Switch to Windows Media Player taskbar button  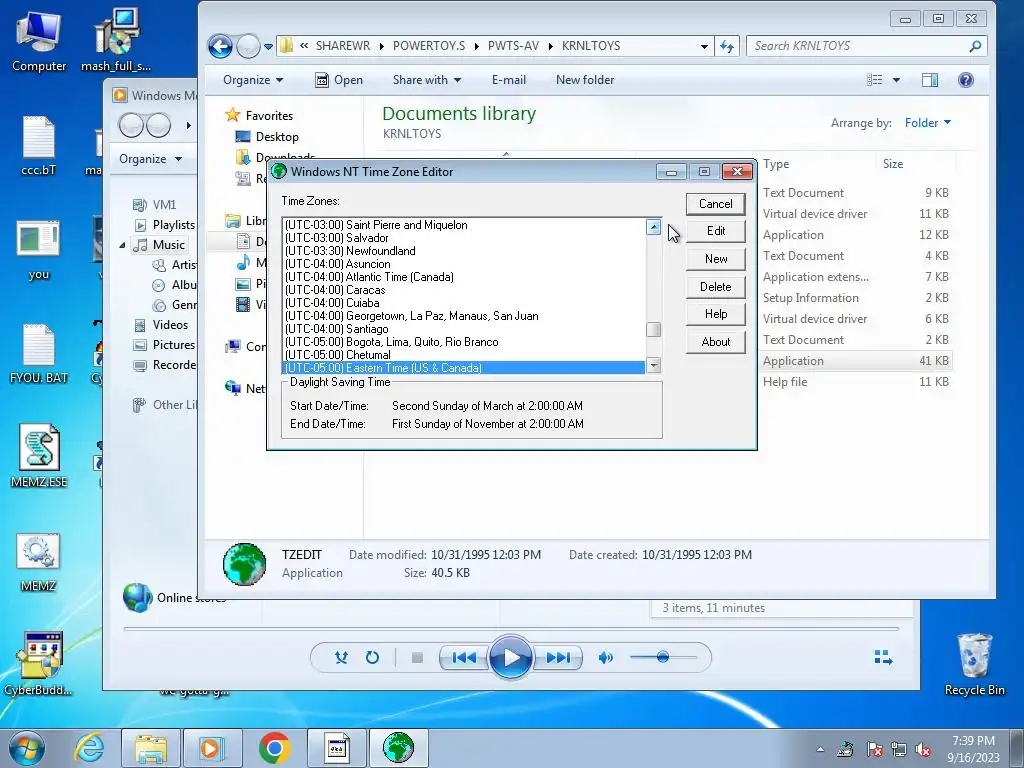(x=212, y=748)
